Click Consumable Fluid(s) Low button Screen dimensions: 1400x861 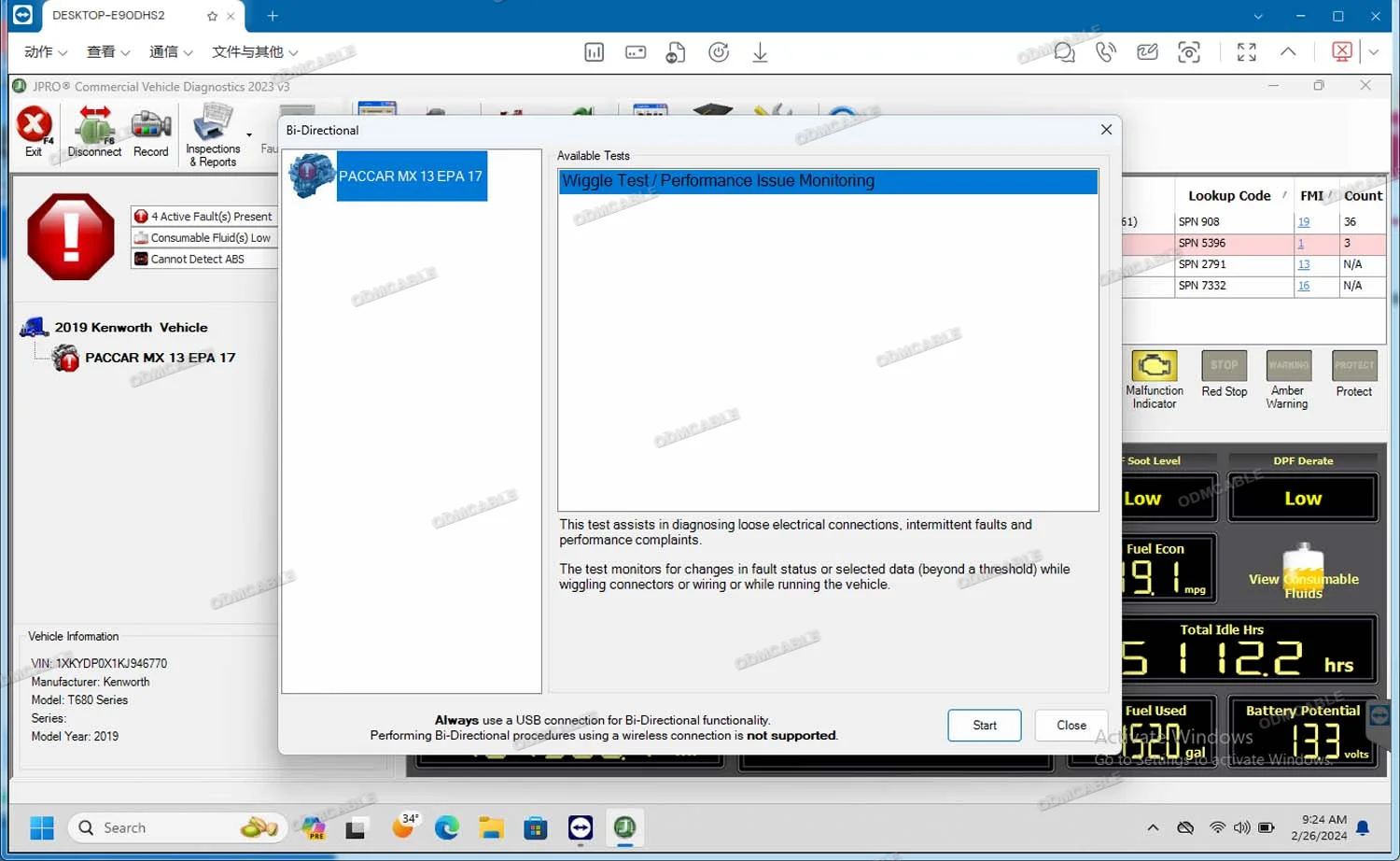click(x=204, y=238)
